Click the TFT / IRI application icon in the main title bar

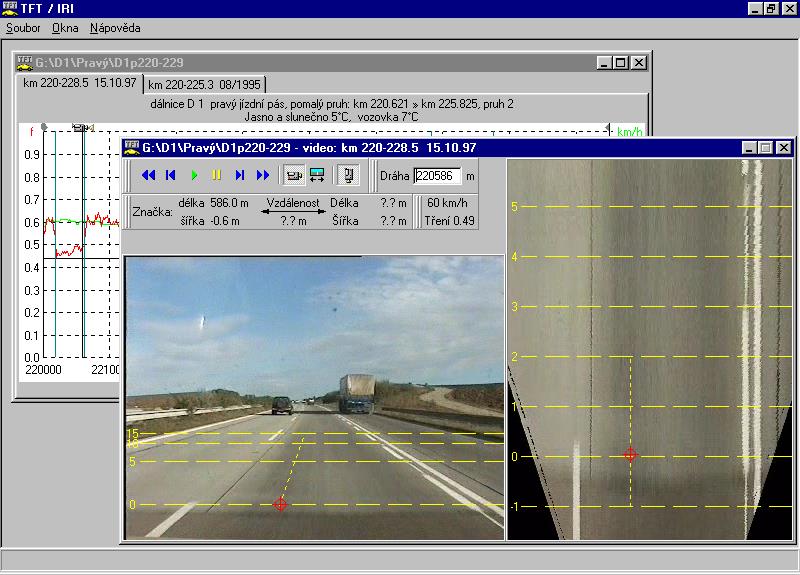coord(9,8)
